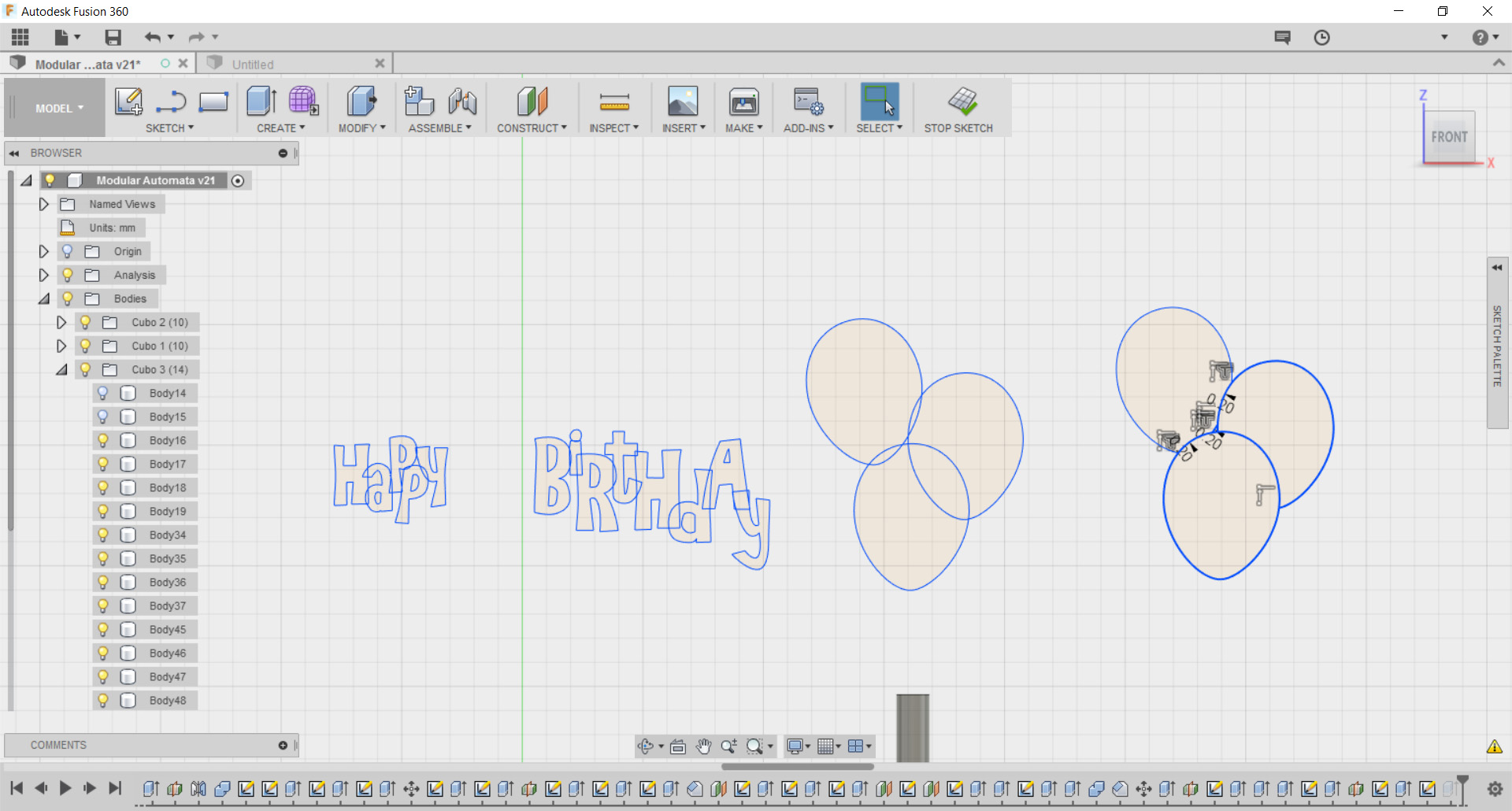
Task: Hide Body16 using its light bulb
Action: point(103,440)
